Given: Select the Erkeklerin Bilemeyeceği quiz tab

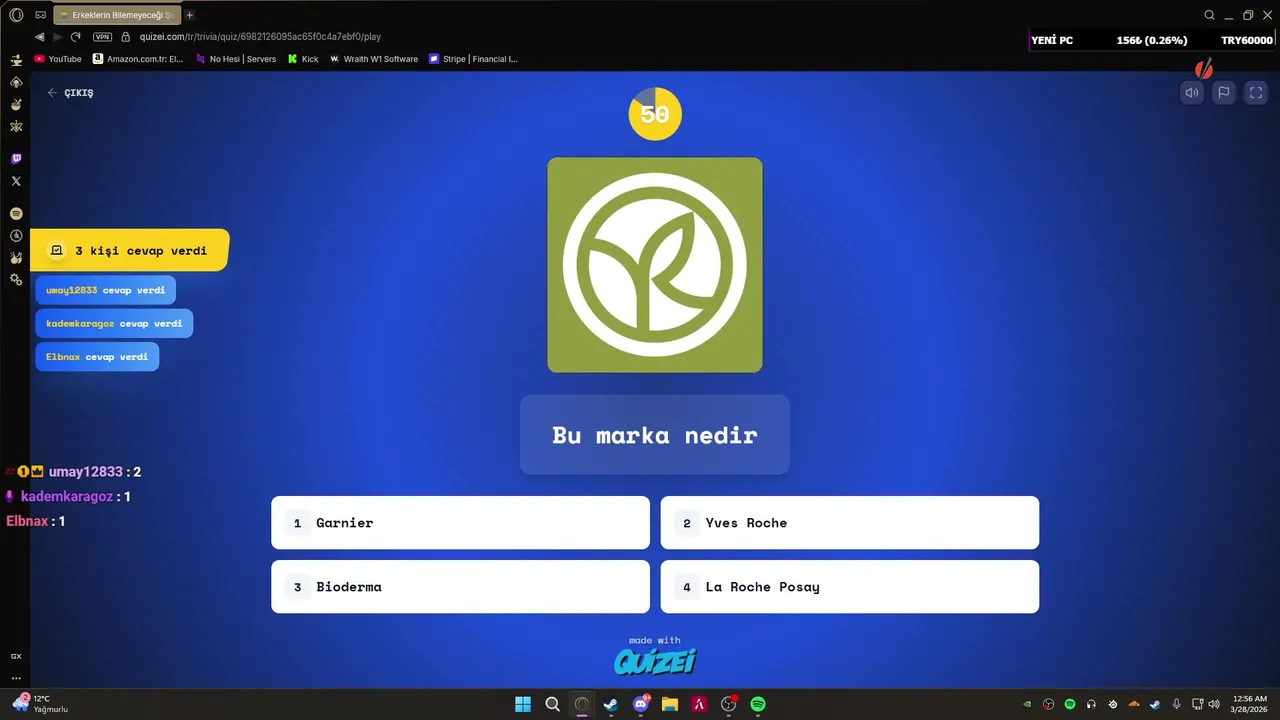Looking at the screenshot, I should pos(117,15).
